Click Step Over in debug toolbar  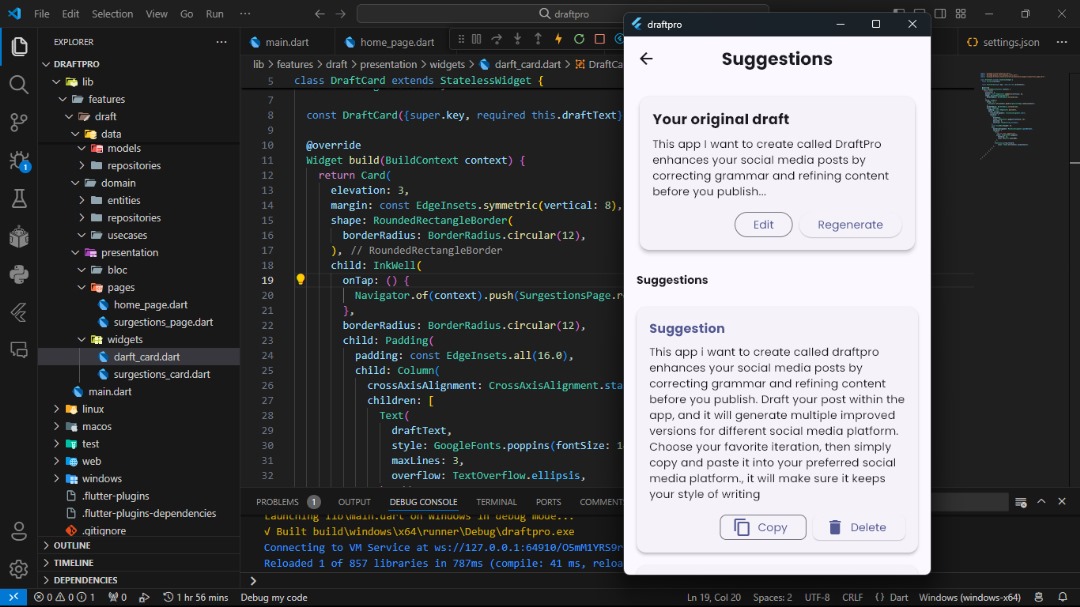[x=497, y=39]
